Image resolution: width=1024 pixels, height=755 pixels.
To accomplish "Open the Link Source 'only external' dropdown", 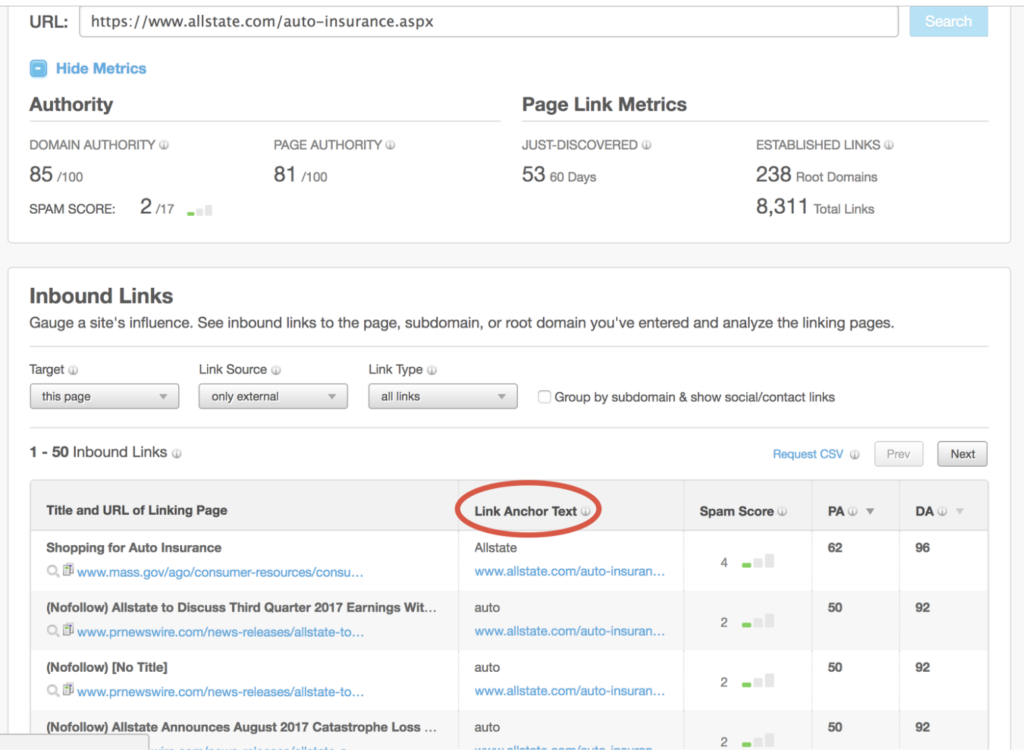I will [x=273, y=396].
